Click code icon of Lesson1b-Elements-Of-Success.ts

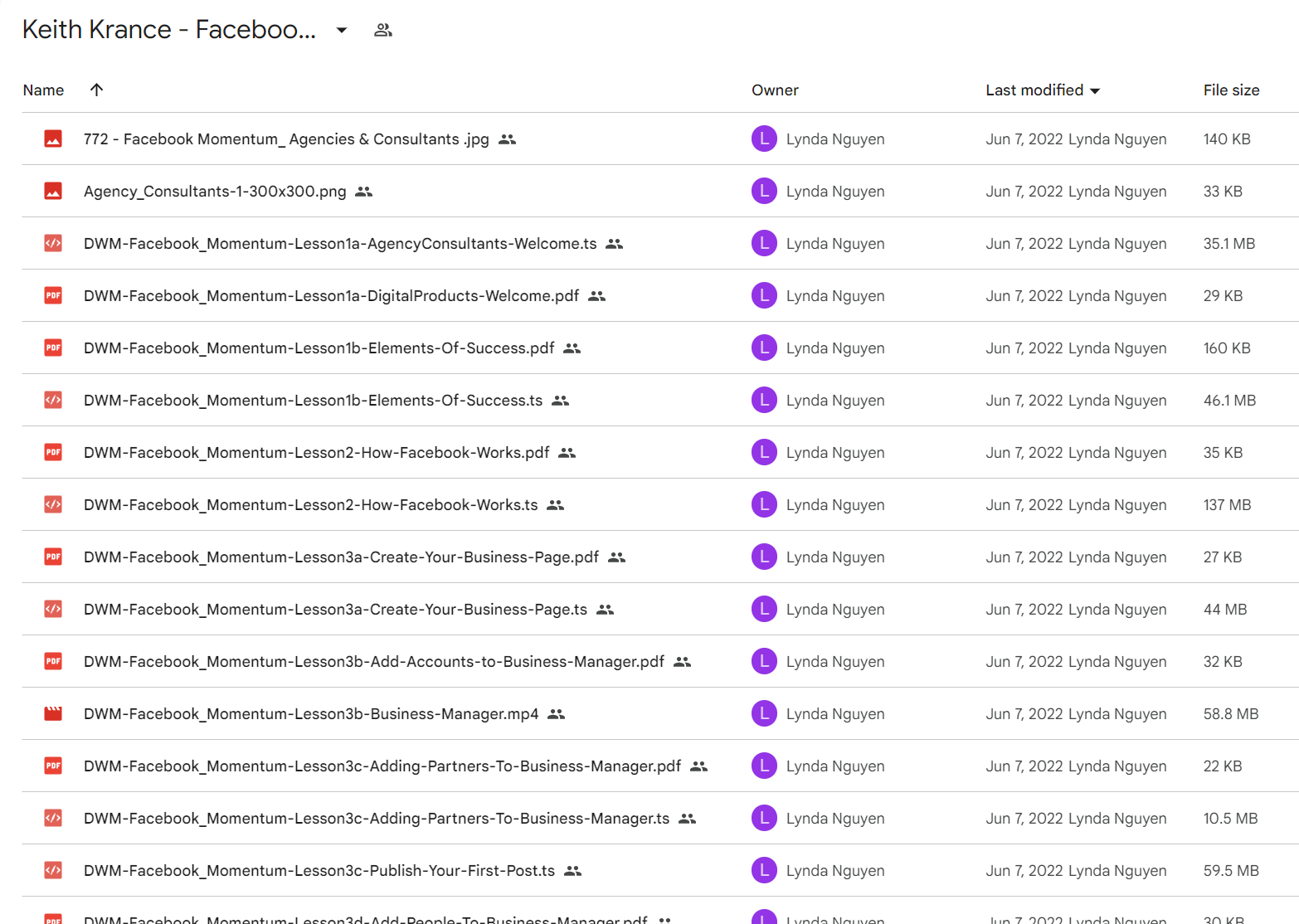53,400
